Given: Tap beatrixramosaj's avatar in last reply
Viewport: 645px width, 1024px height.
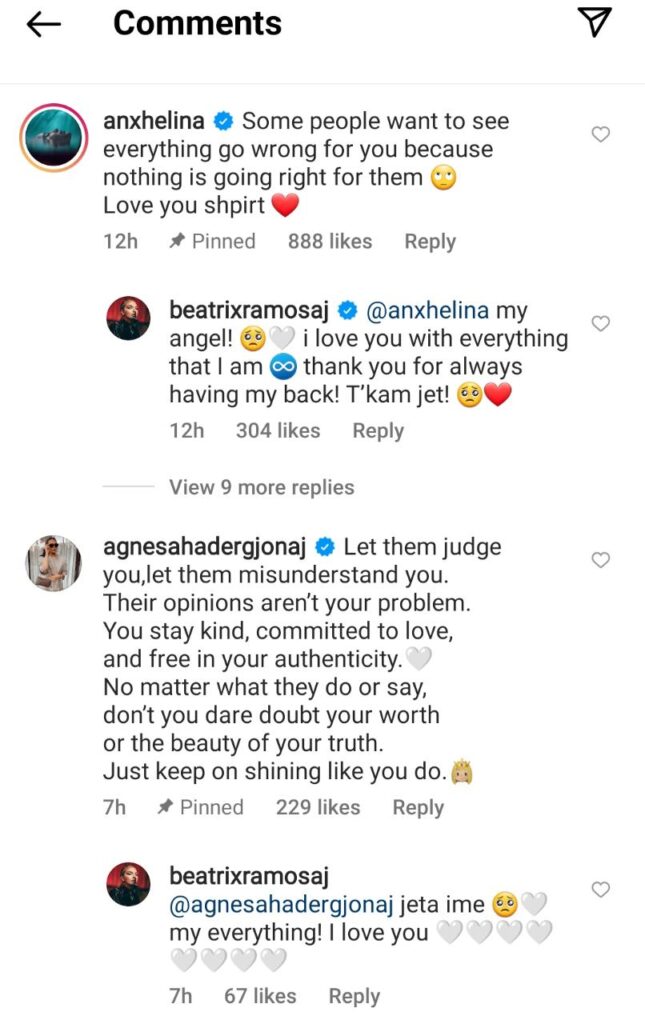Looking at the screenshot, I should 128,885.
